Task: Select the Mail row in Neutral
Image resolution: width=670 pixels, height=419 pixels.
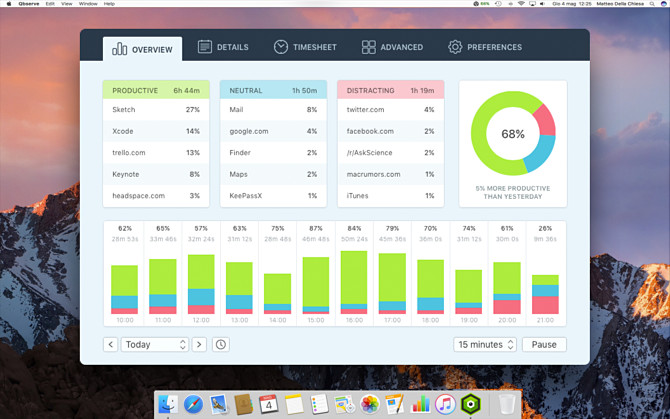Action: click(273, 110)
